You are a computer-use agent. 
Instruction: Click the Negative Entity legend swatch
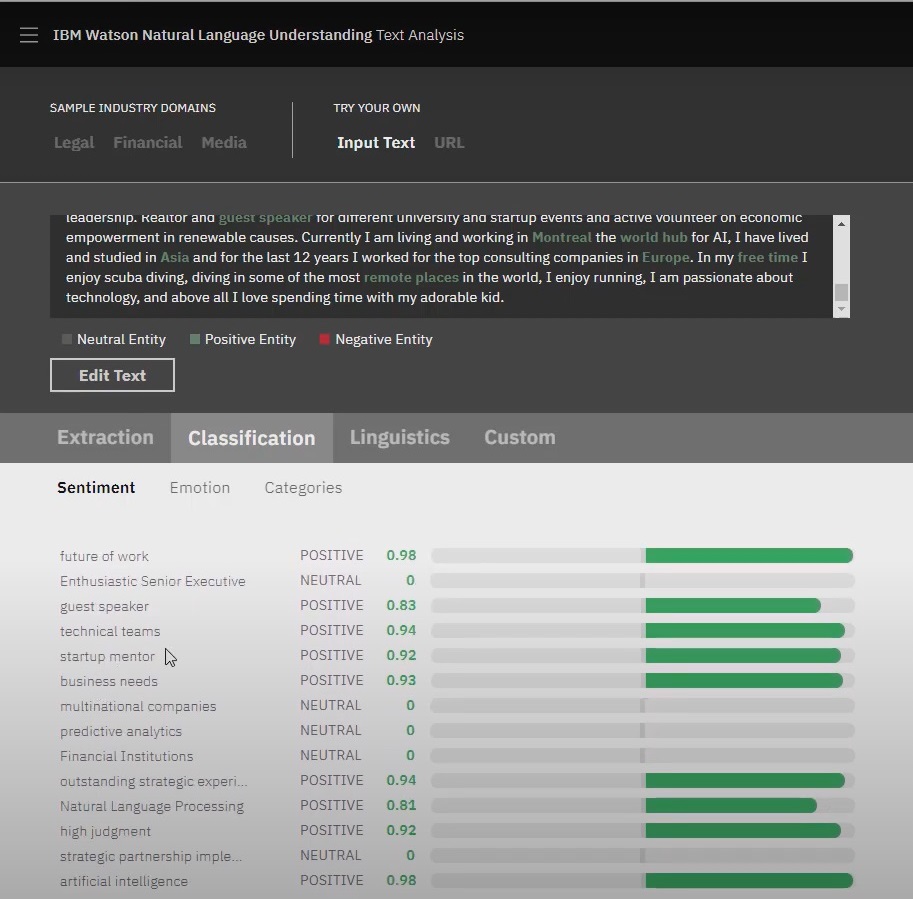[x=325, y=339]
